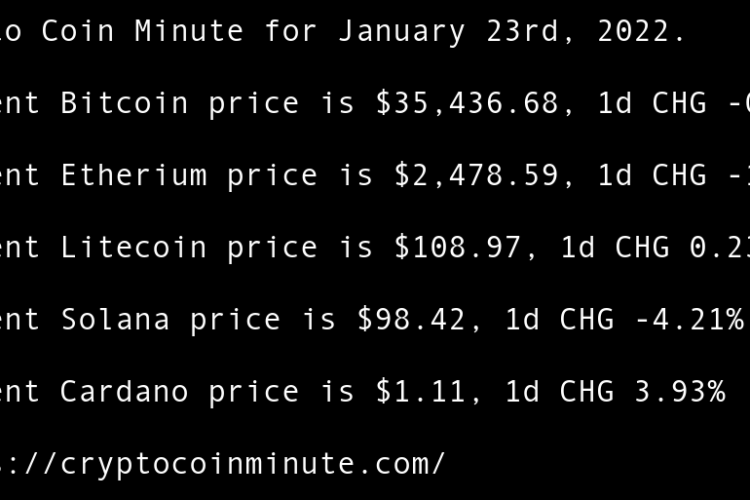Click the word Etherium
Screen dimensions: 750x500
(133, 175)
